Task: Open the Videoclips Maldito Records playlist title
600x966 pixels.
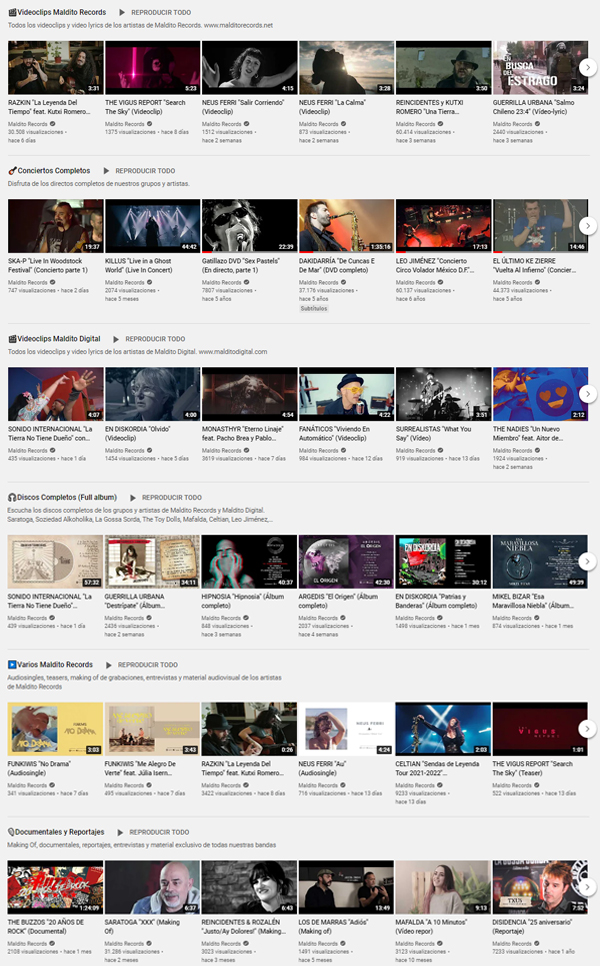Action: click(62, 12)
